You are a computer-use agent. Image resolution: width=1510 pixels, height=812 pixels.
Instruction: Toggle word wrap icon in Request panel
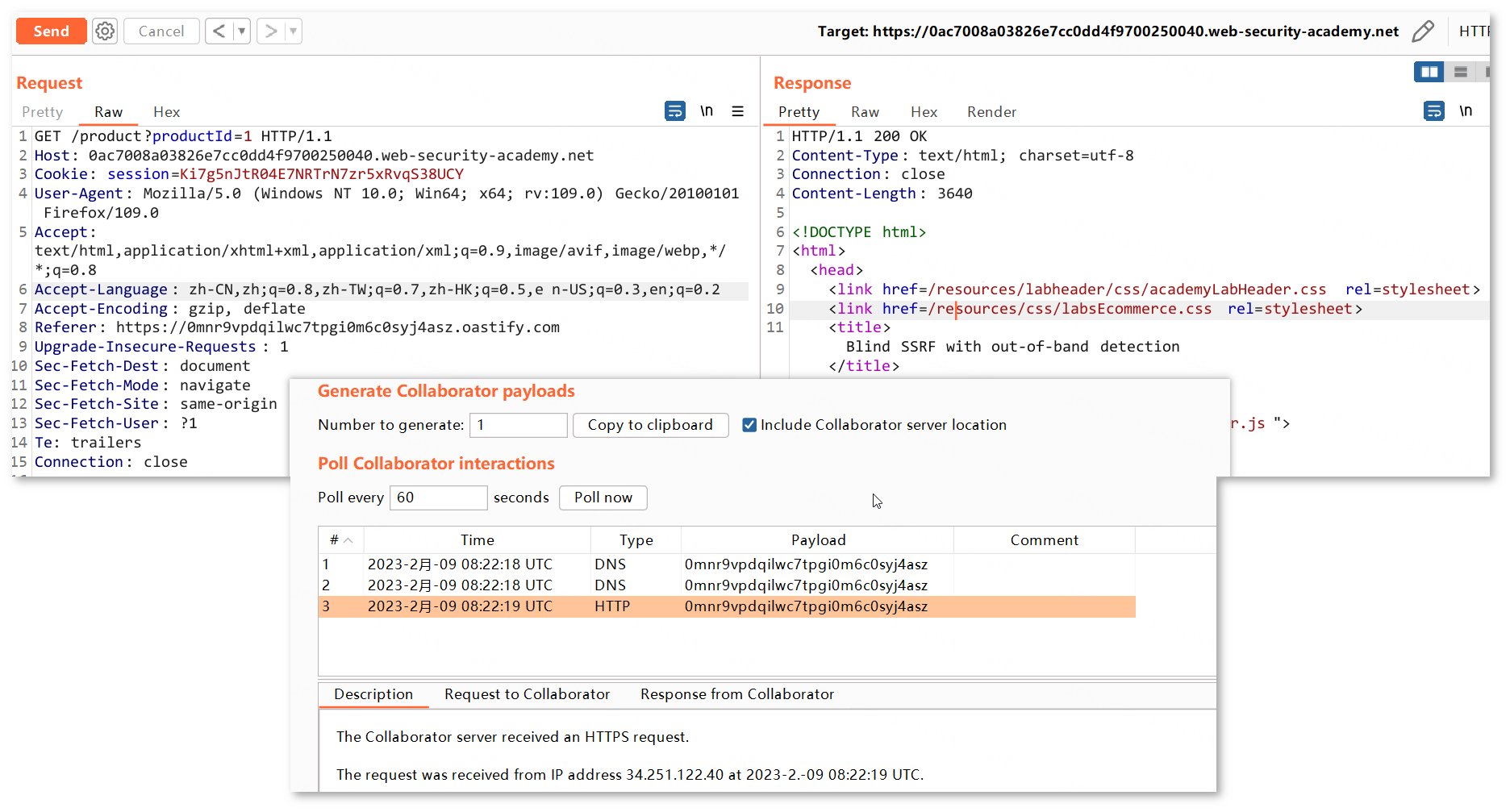(x=674, y=111)
